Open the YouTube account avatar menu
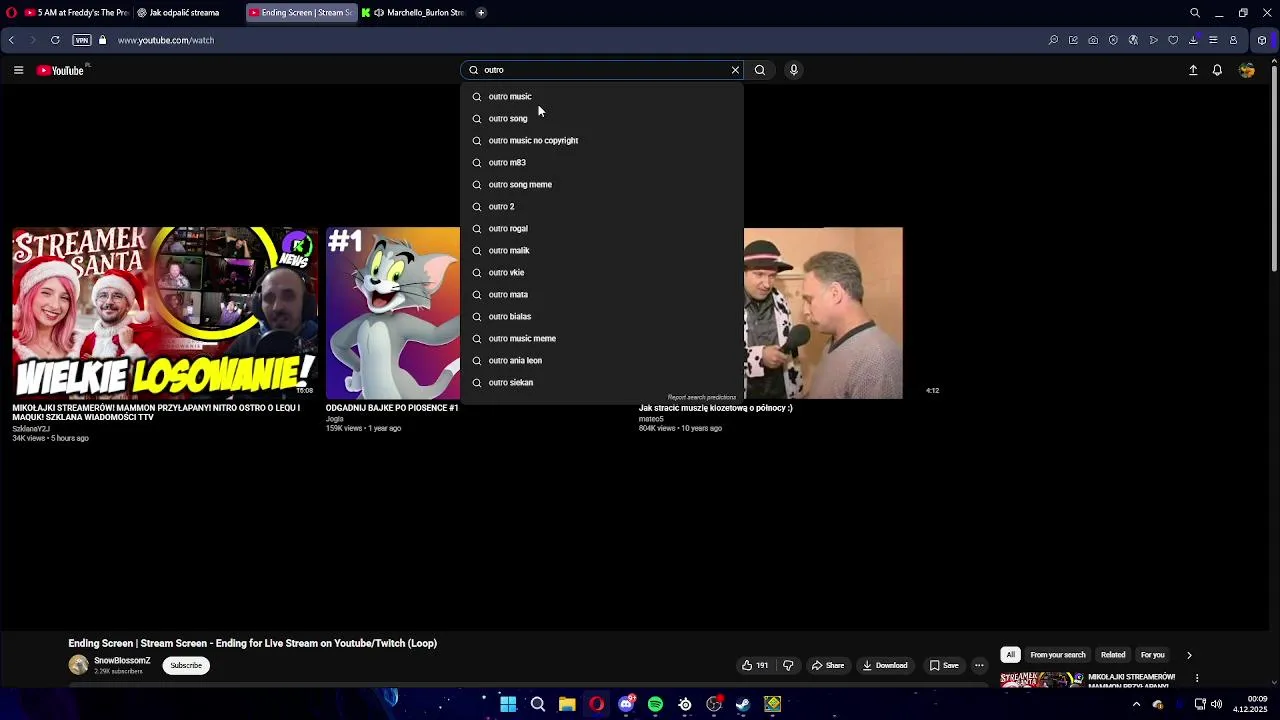 click(x=1246, y=70)
